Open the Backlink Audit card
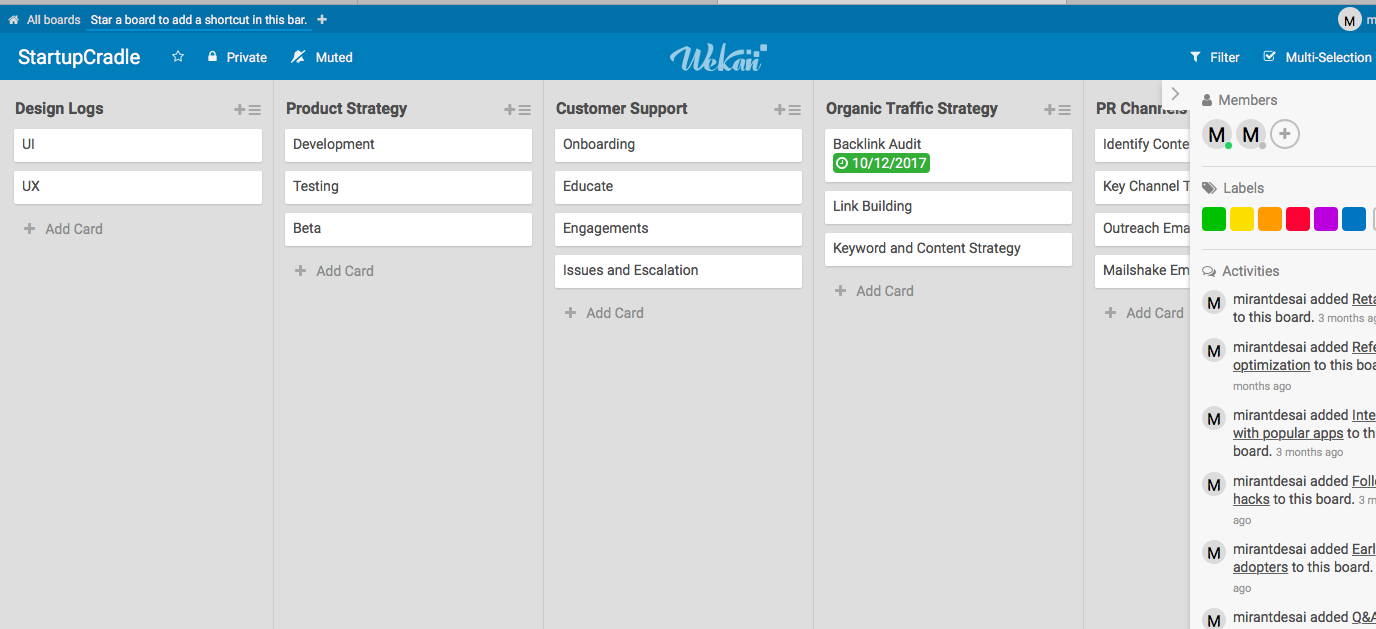 948,155
